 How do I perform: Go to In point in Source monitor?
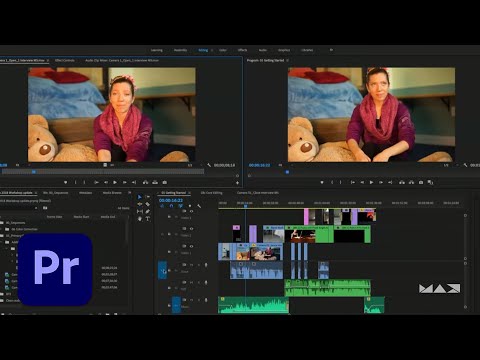96,182
